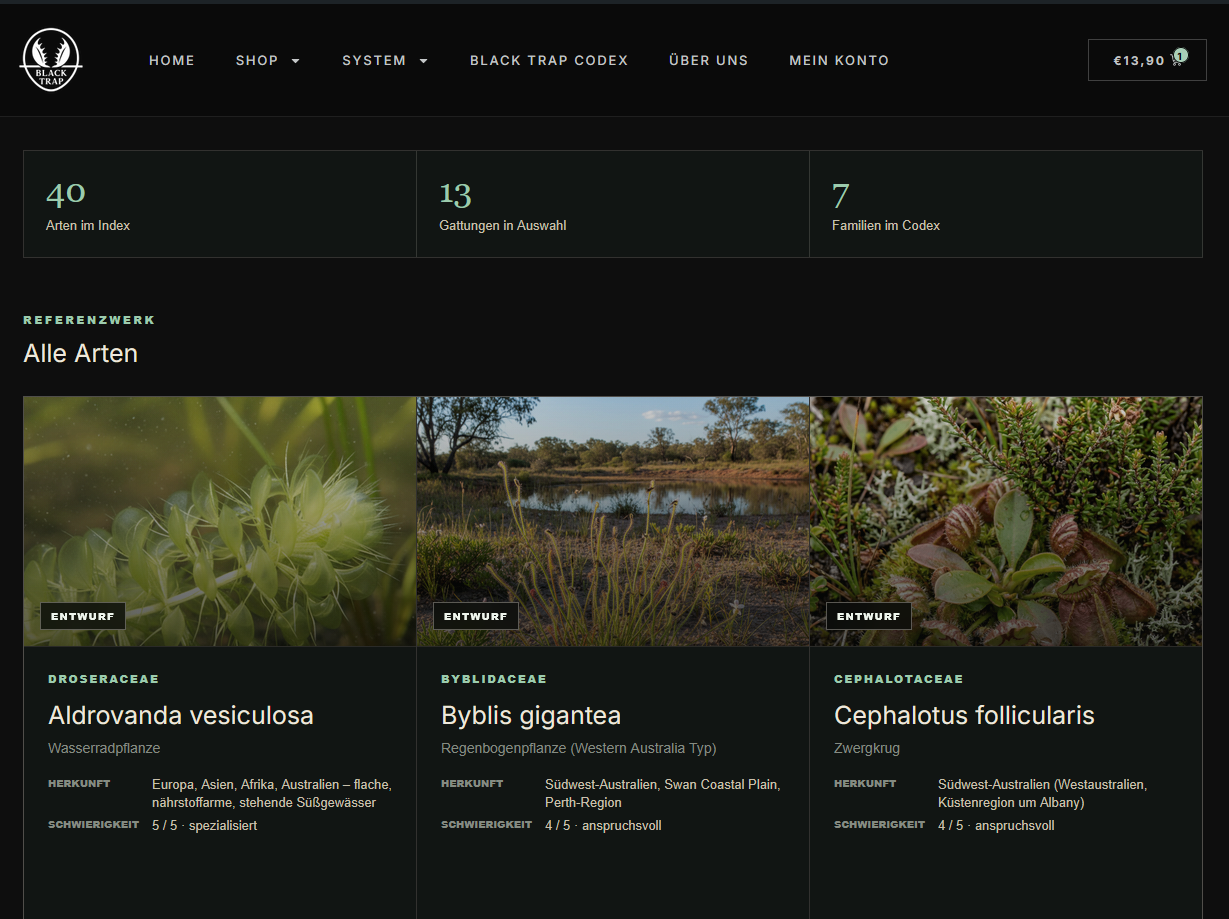Viewport: 1229px width, 919px height.
Task: Click the €13,90 cart total
Action: pos(1139,61)
